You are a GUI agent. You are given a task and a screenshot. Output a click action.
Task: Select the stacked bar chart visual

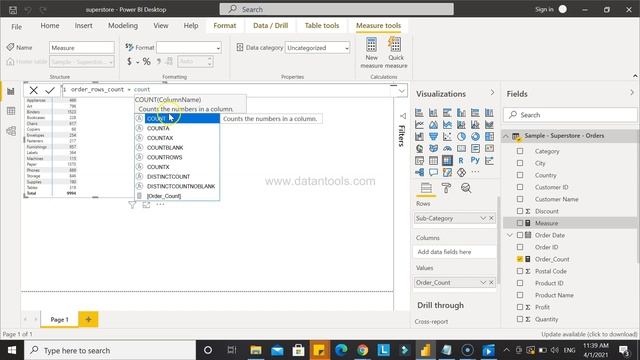419,113
